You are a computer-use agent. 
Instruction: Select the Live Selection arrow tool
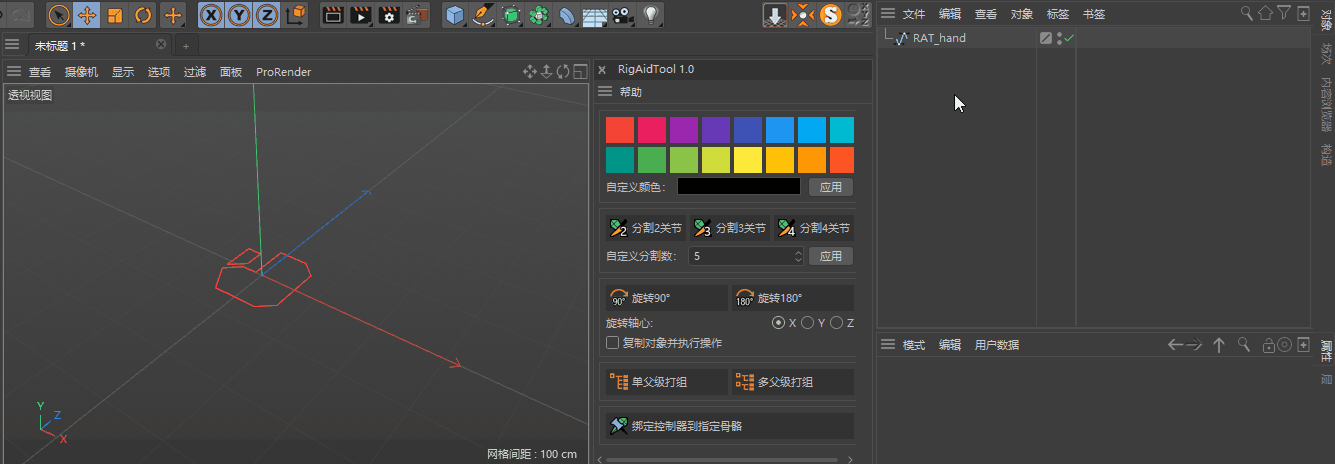59,15
